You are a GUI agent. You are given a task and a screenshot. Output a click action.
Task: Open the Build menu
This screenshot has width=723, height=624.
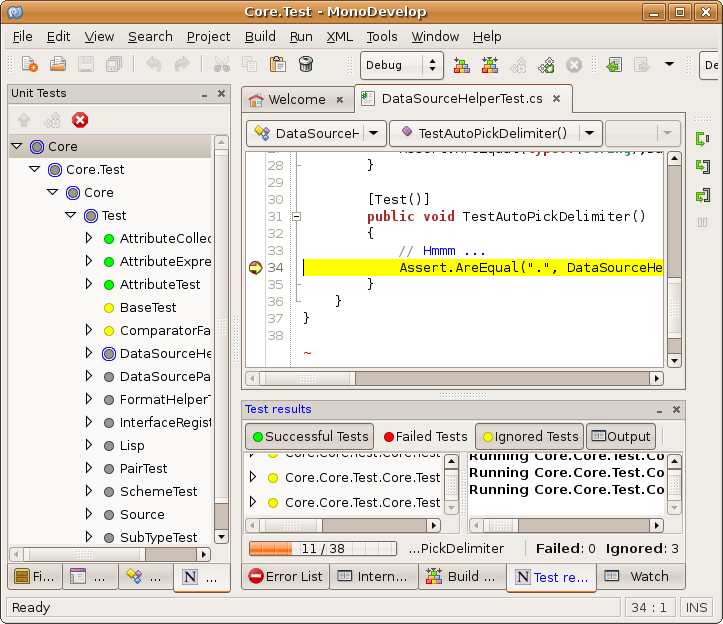coord(260,36)
